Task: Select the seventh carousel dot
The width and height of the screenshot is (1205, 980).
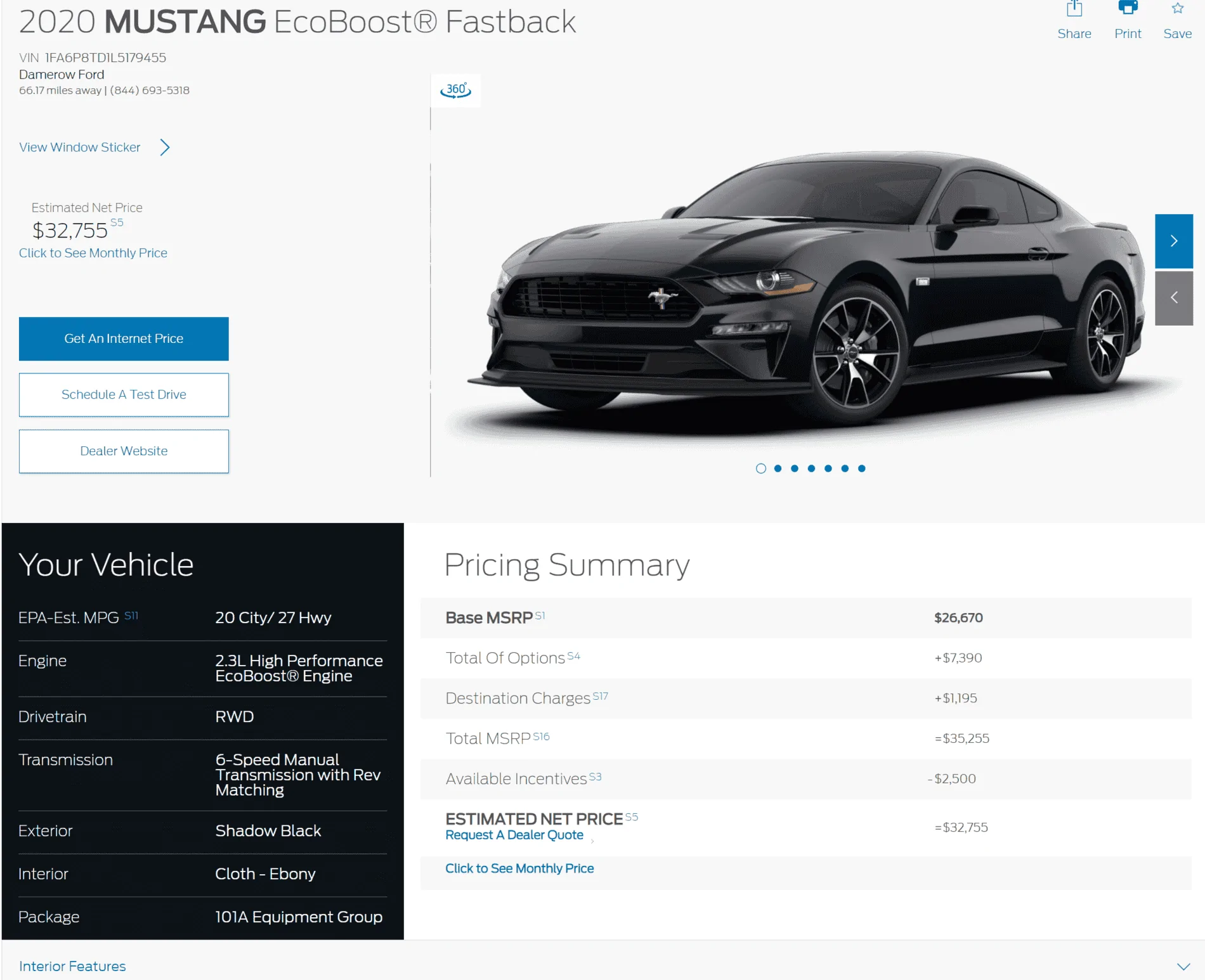Action: coord(862,468)
